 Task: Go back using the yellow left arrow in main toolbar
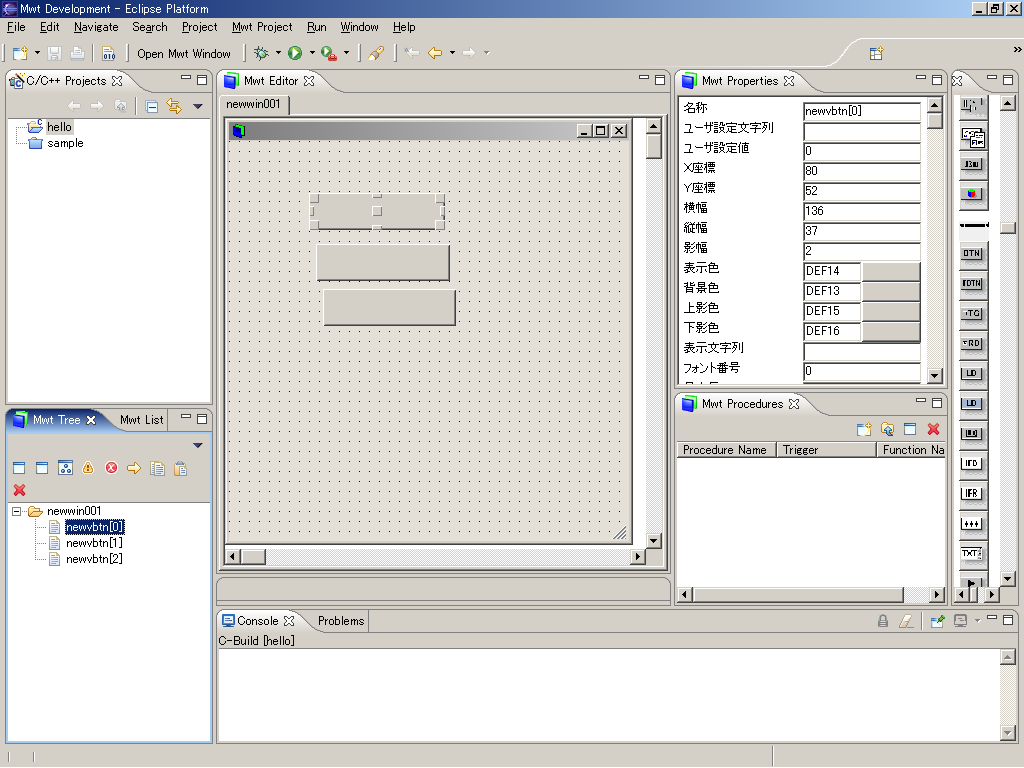[435, 53]
